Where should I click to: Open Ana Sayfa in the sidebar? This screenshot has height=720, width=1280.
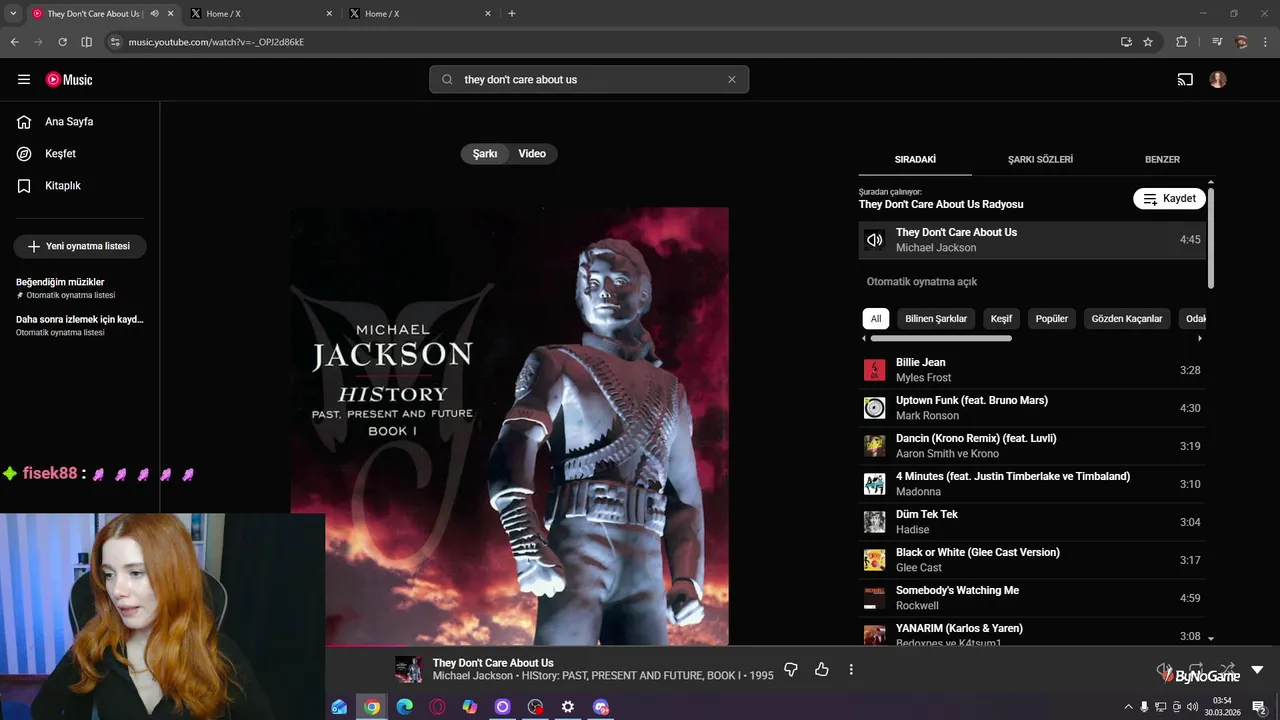(x=69, y=122)
